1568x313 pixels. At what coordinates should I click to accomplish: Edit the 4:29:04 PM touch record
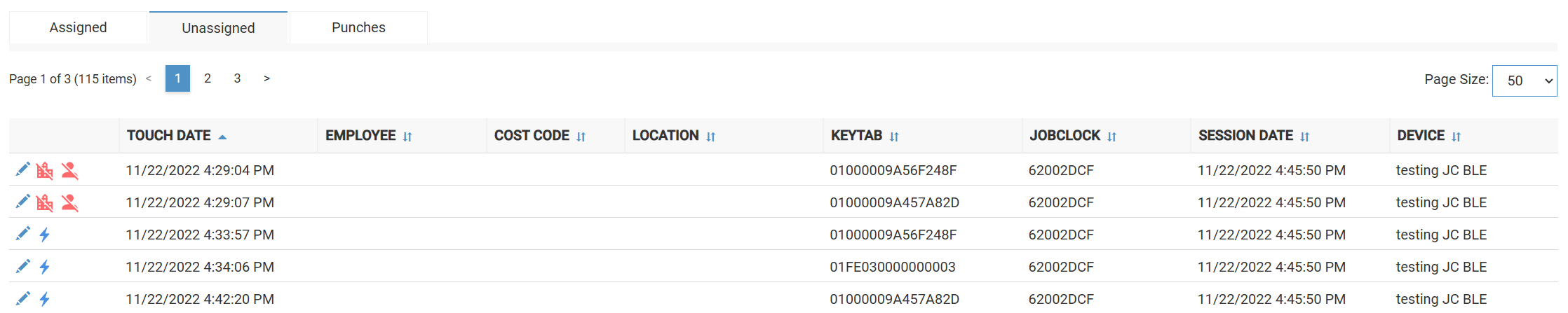[x=23, y=169]
